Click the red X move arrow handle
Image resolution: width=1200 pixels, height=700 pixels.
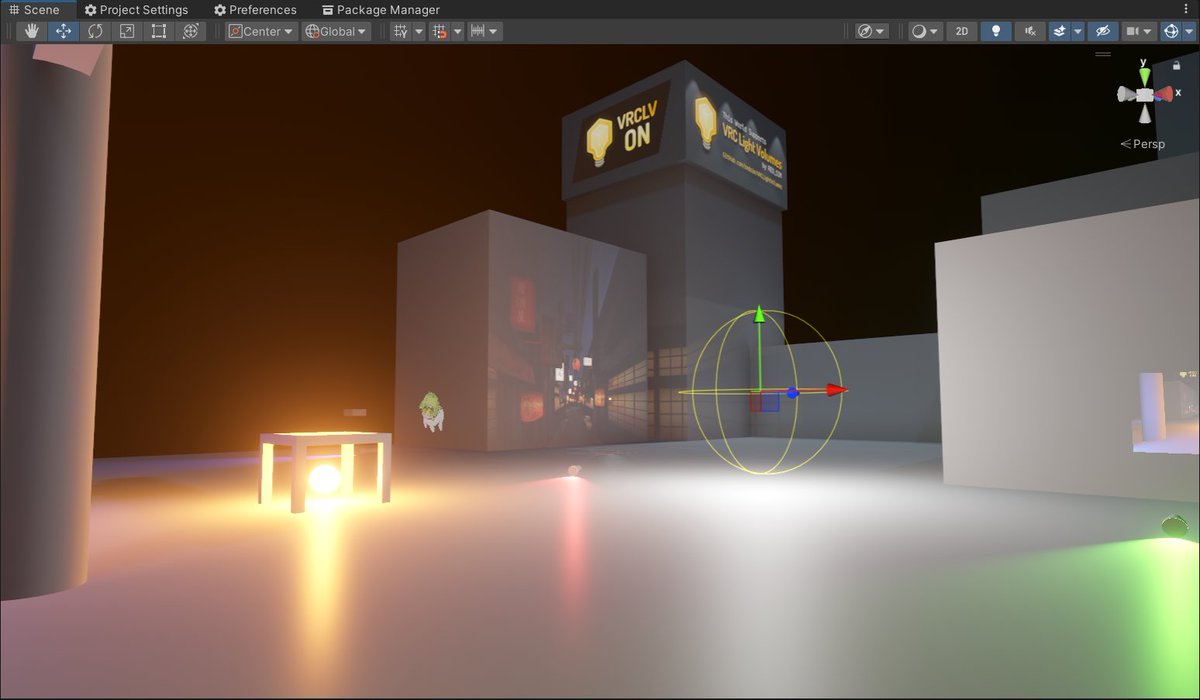point(837,390)
